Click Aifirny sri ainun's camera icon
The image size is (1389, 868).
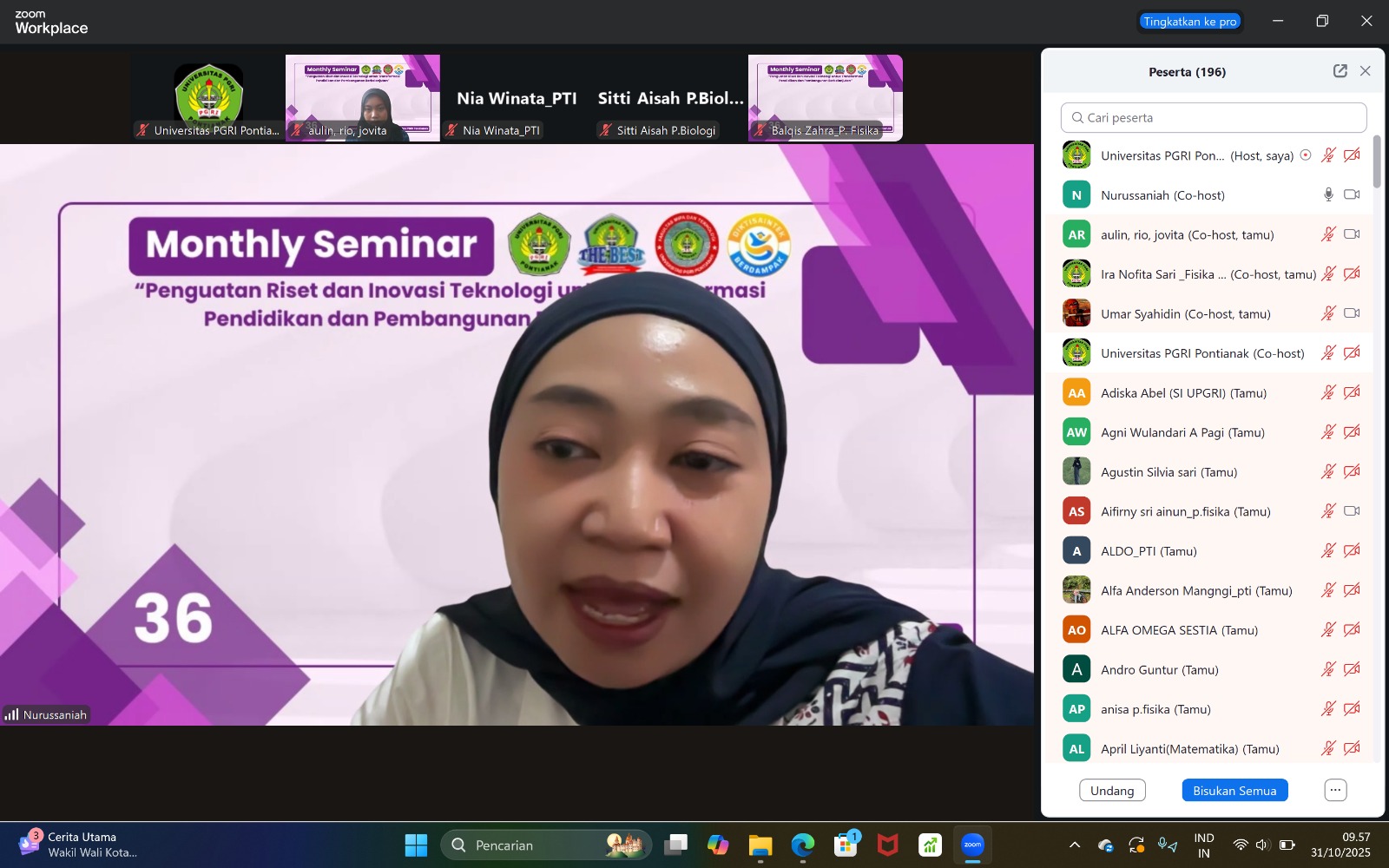pos(1351,511)
